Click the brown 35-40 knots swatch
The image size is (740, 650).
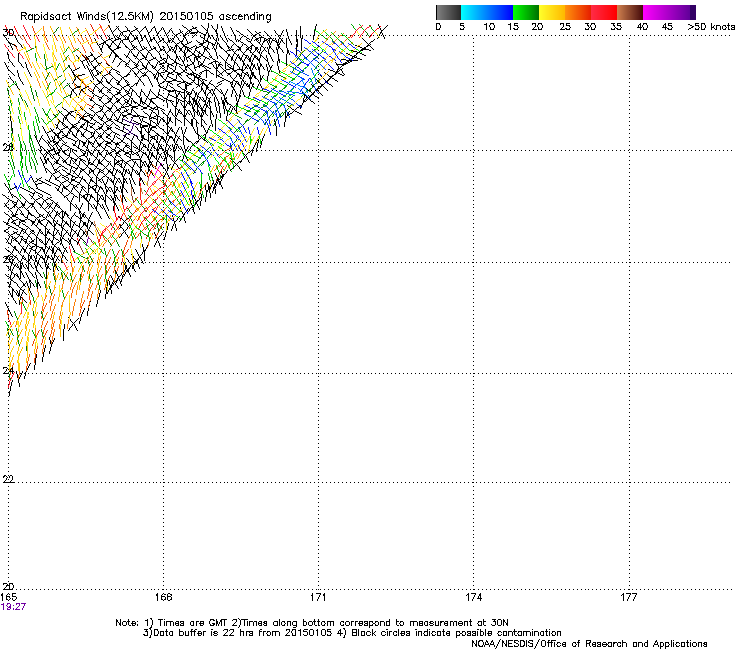[630, 12]
